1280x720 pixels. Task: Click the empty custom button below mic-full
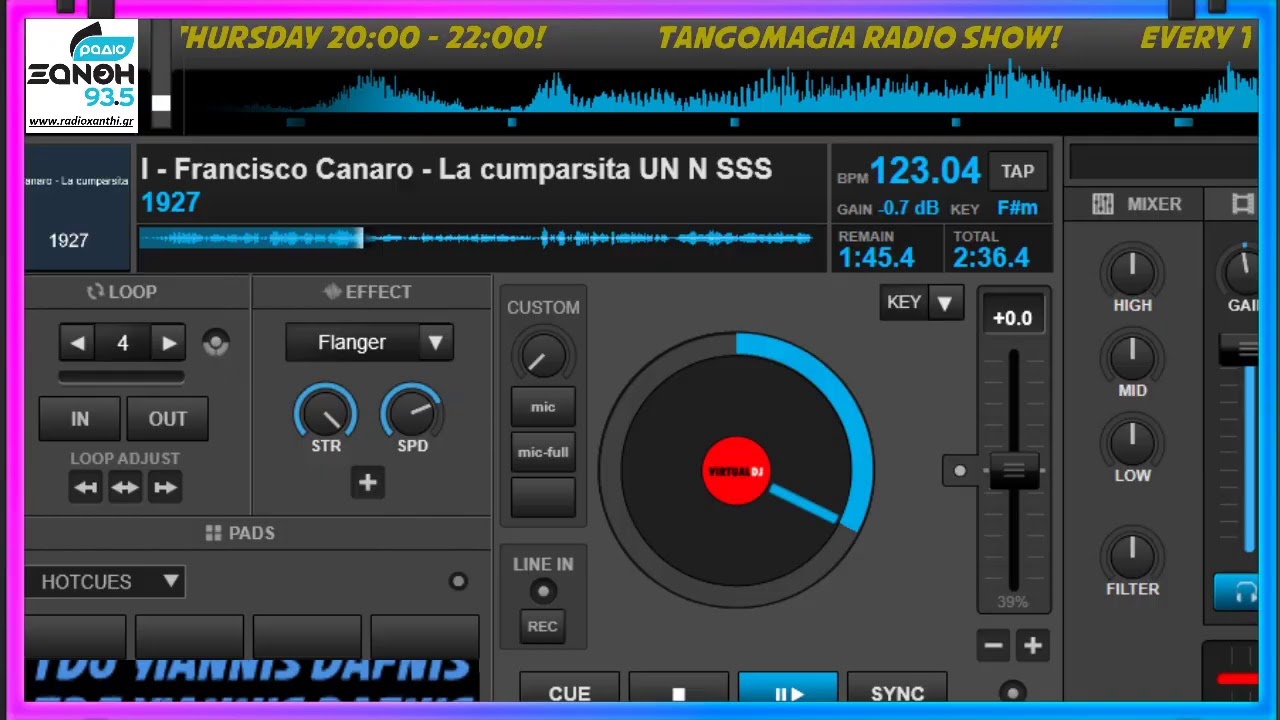[543, 497]
